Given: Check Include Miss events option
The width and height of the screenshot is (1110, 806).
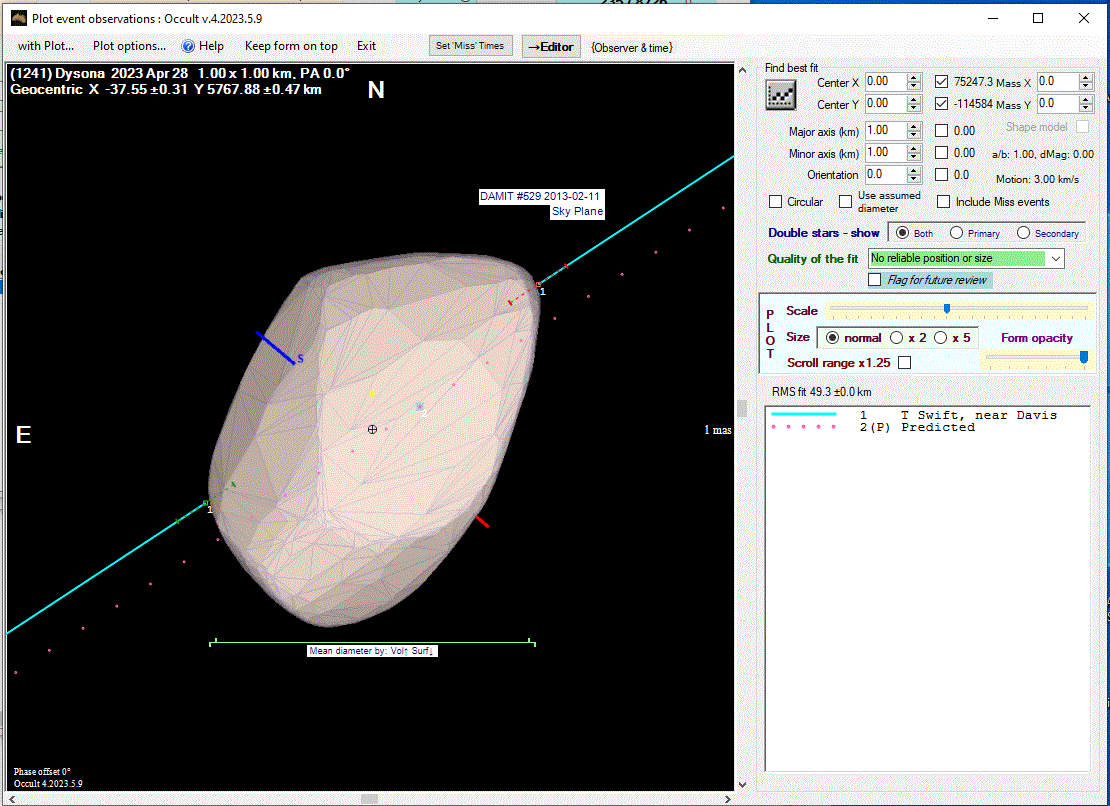Looking at the screenshot, I should tap(943, 202).
